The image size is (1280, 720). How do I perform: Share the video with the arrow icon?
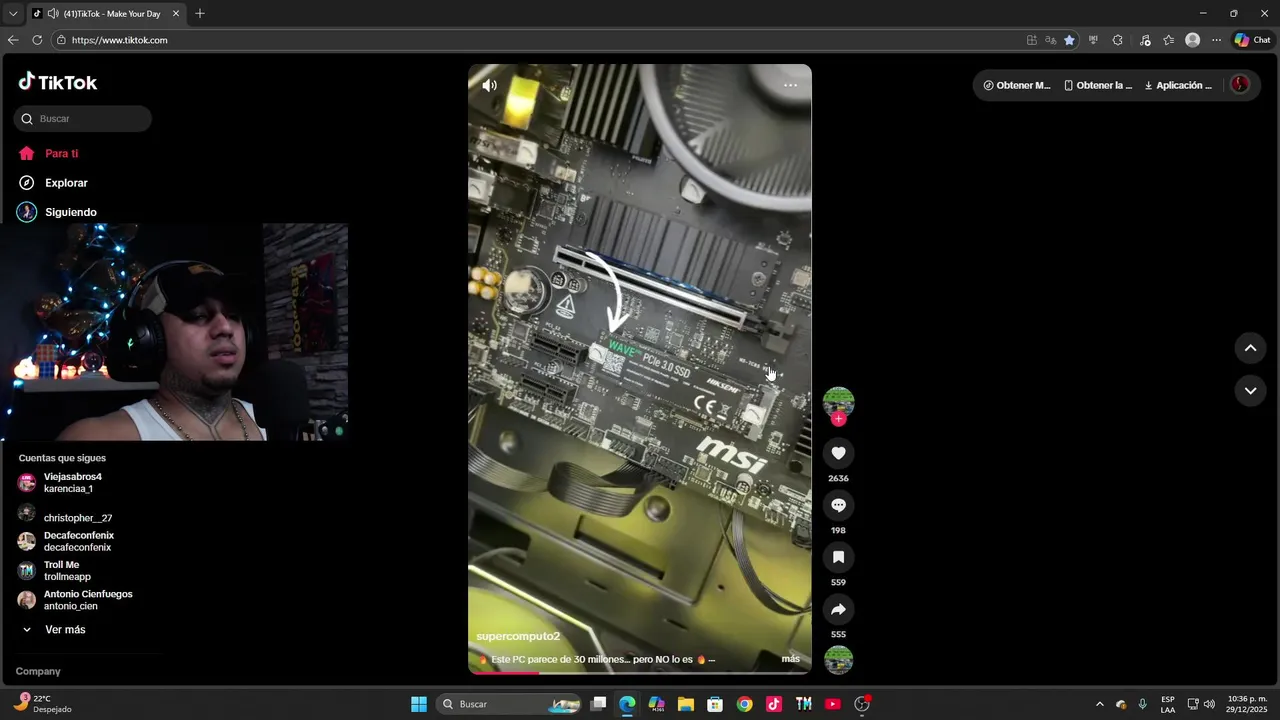pos(838,609)
